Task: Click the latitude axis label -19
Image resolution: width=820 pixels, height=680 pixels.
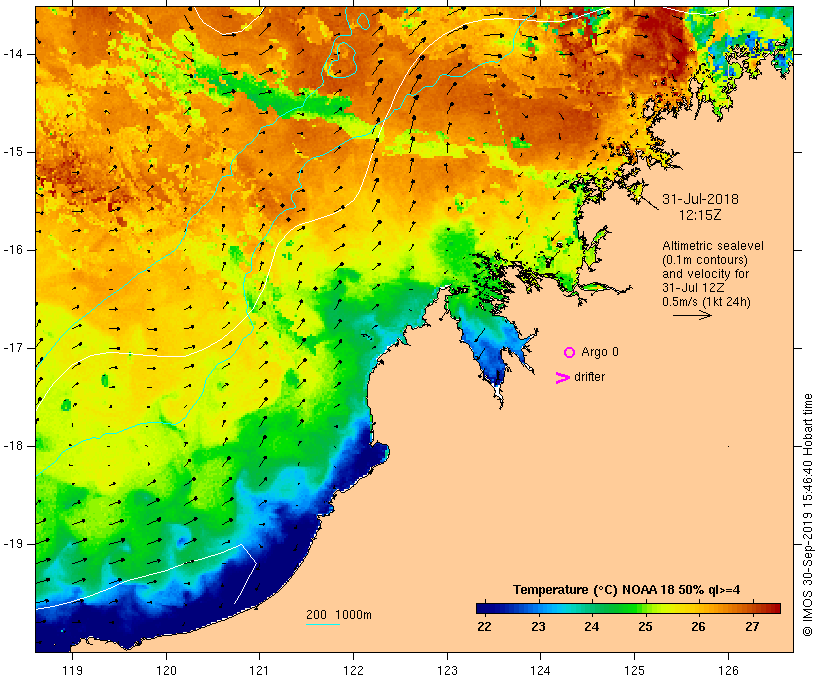Action: [x=12, y=544]
